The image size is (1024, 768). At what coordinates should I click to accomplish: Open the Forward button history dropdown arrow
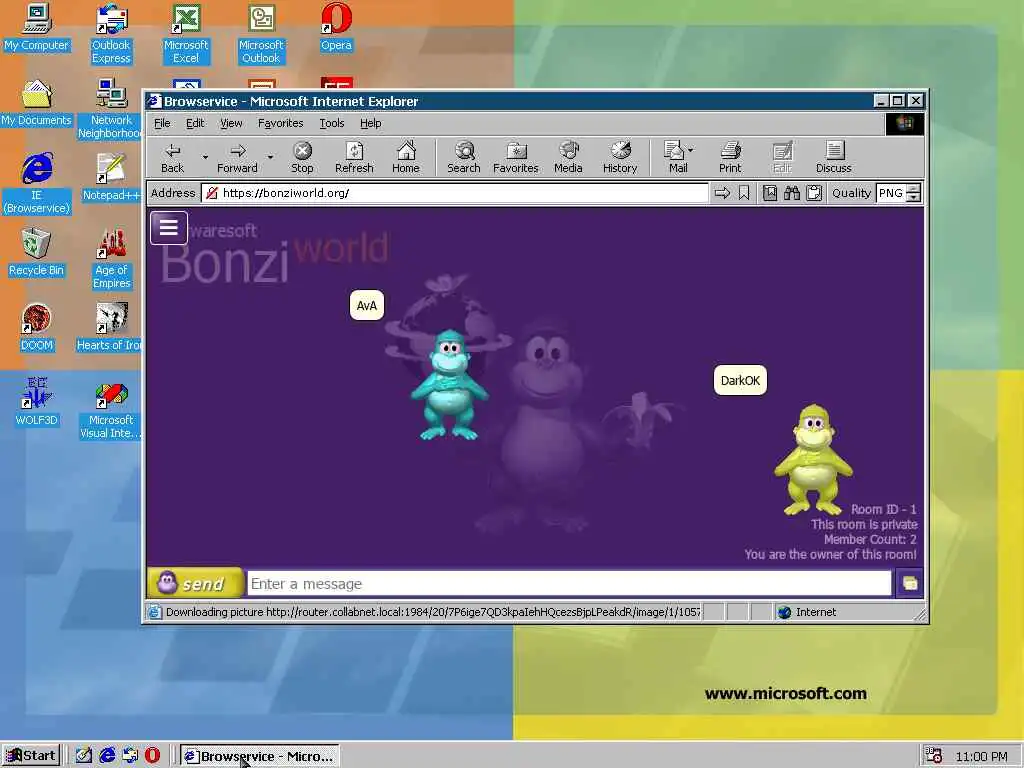click(x=270, y=157)
